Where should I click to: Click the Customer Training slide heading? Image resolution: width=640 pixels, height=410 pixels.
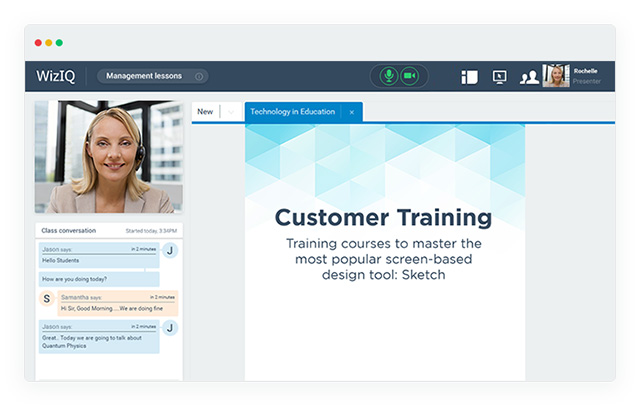coord(383,217)
